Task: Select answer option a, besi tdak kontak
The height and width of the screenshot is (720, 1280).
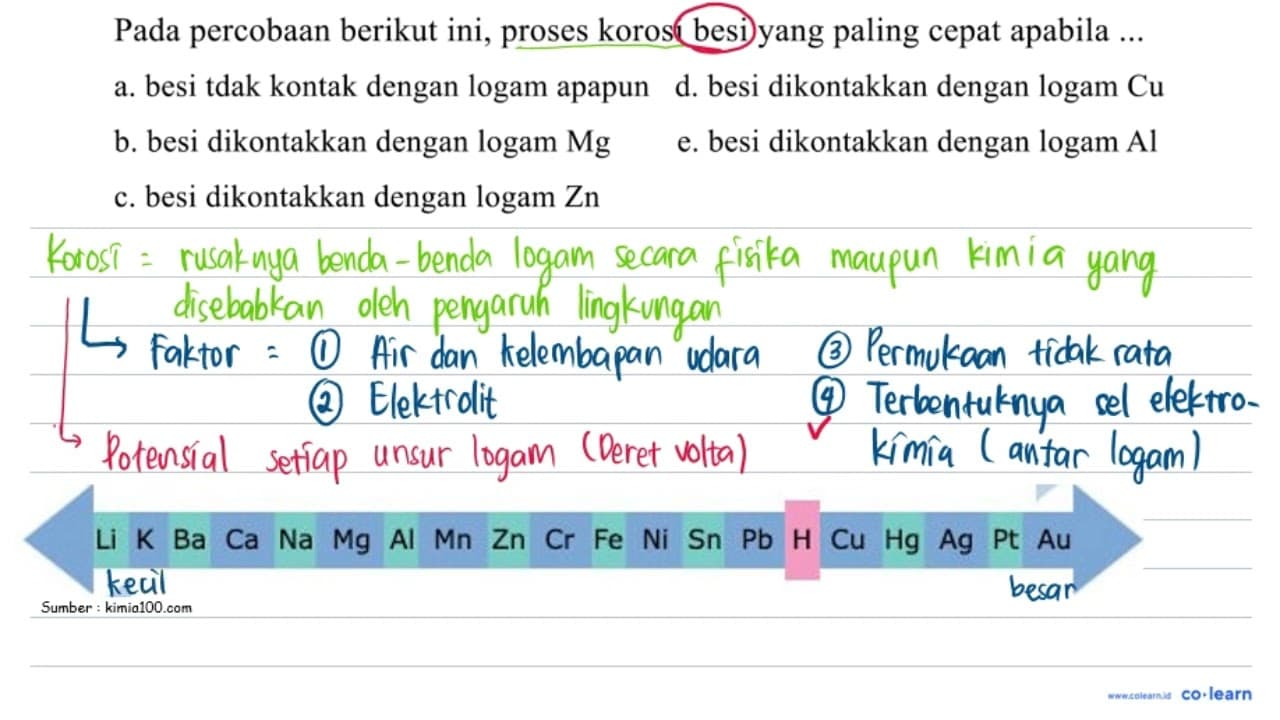Action: pyautogui.click(x=382, y=88)
